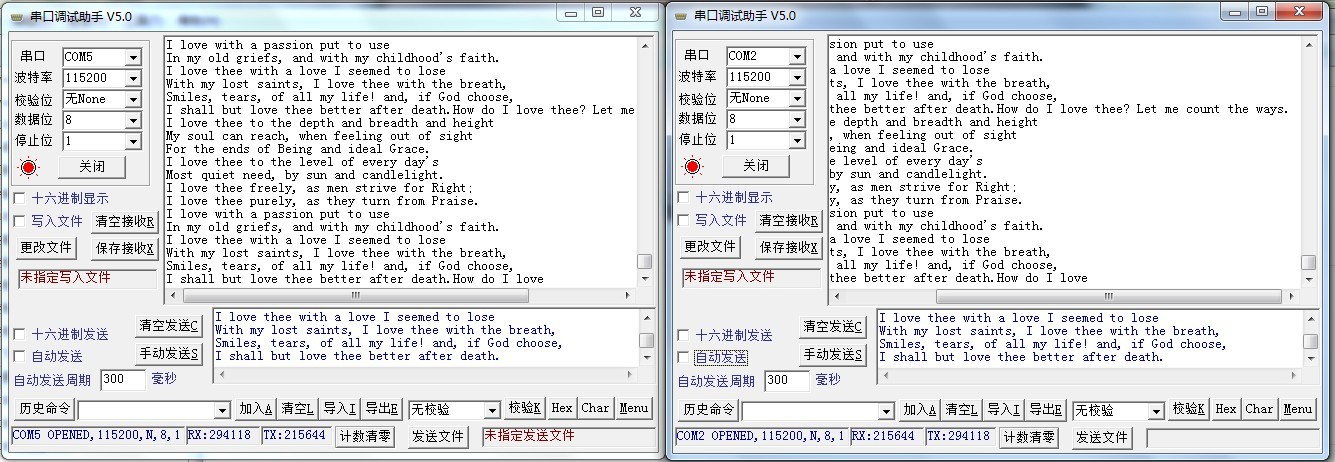Click Hex button in COM5 window
This screenshot has width=1335, height=462.
[x=562, y=408]
